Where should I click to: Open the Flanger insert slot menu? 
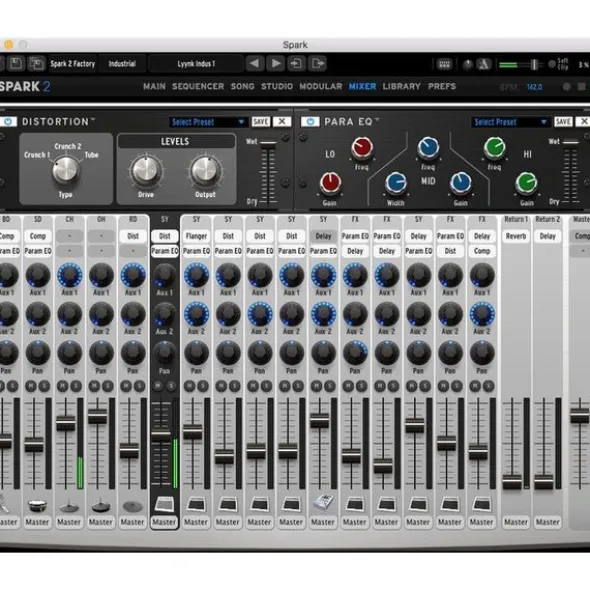pos(196,236)
